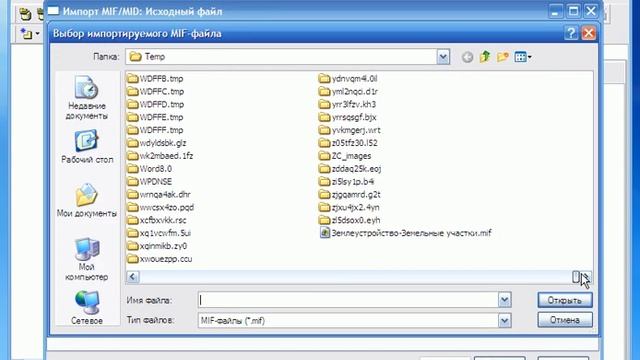Select the Word8.0 folder
The height and width of the screenshot is (360, 640).
pyautogui.click(x=150, y=169)
